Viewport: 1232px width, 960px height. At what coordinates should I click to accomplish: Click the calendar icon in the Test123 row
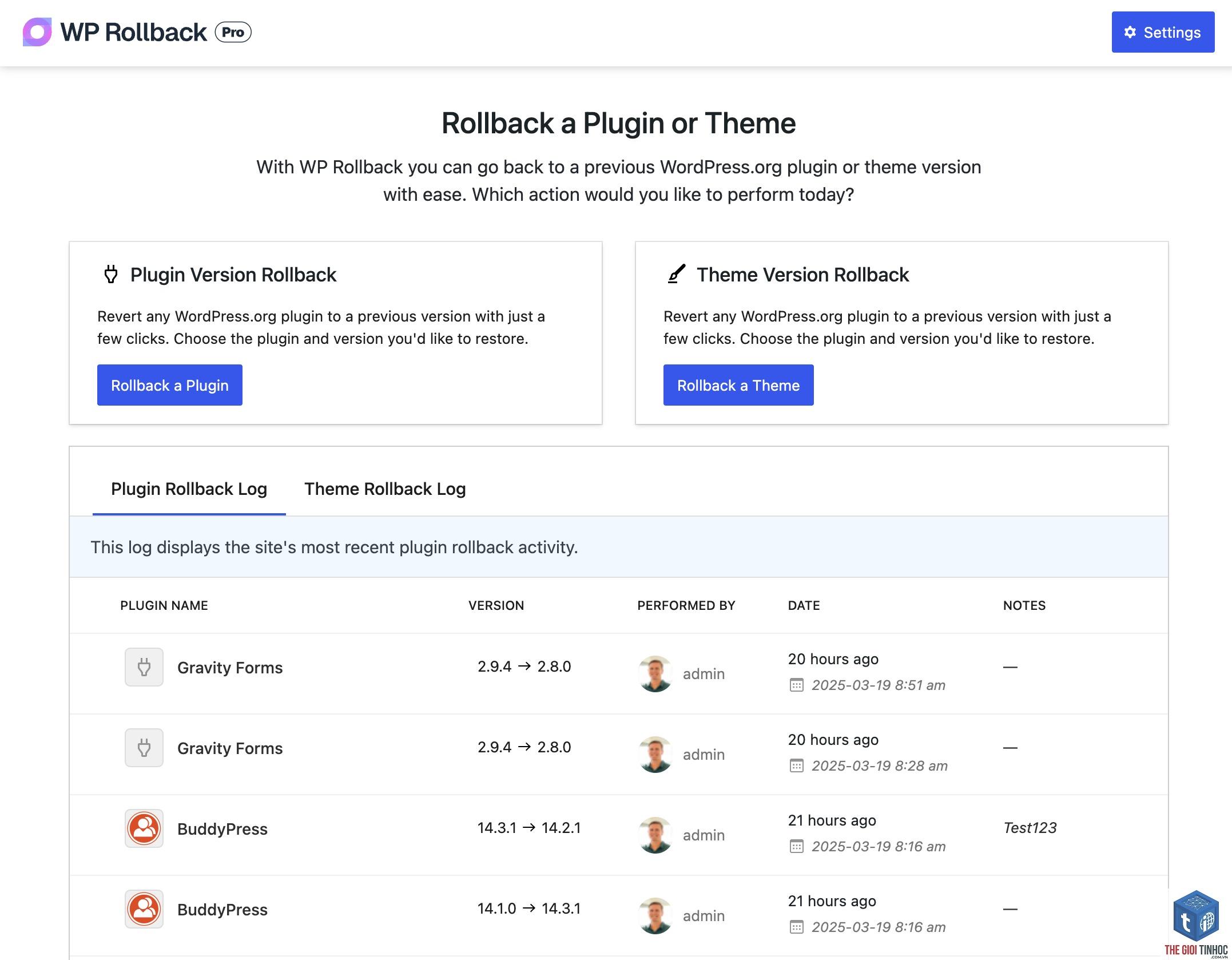point(796,846)
